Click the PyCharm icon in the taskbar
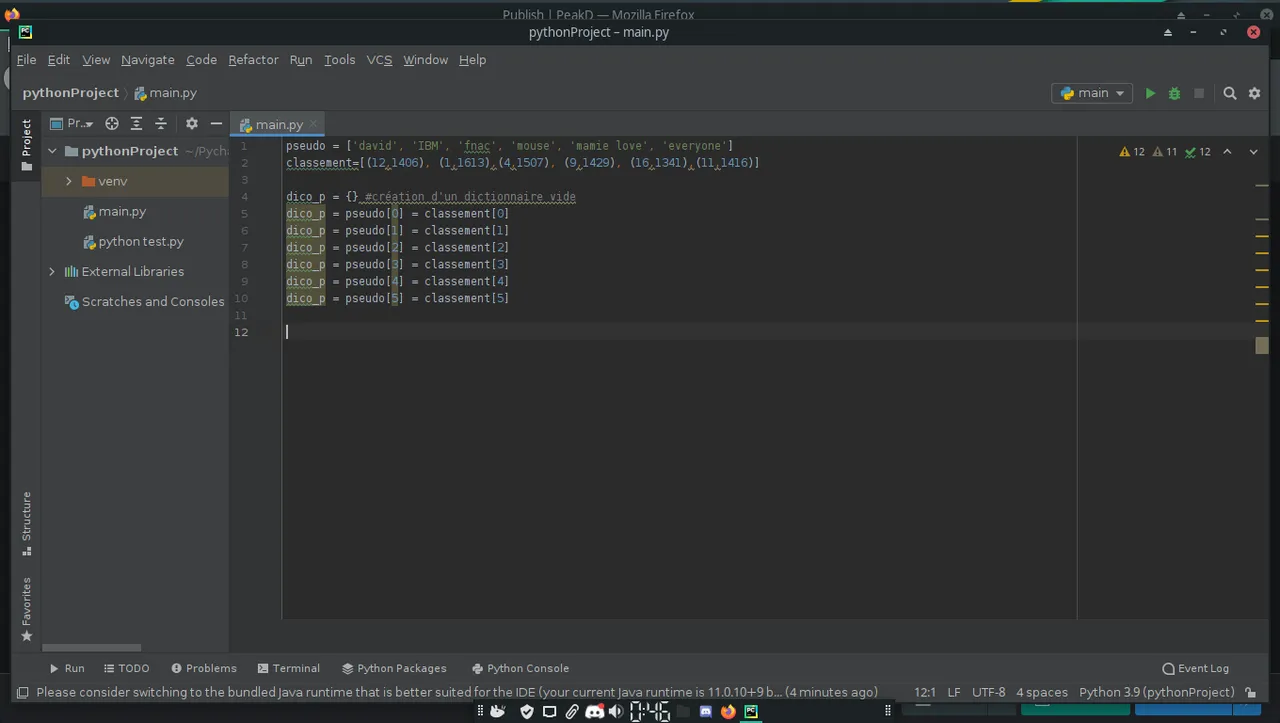The width and height of the screenshot is (1280, 723). [x=751, y=712]
